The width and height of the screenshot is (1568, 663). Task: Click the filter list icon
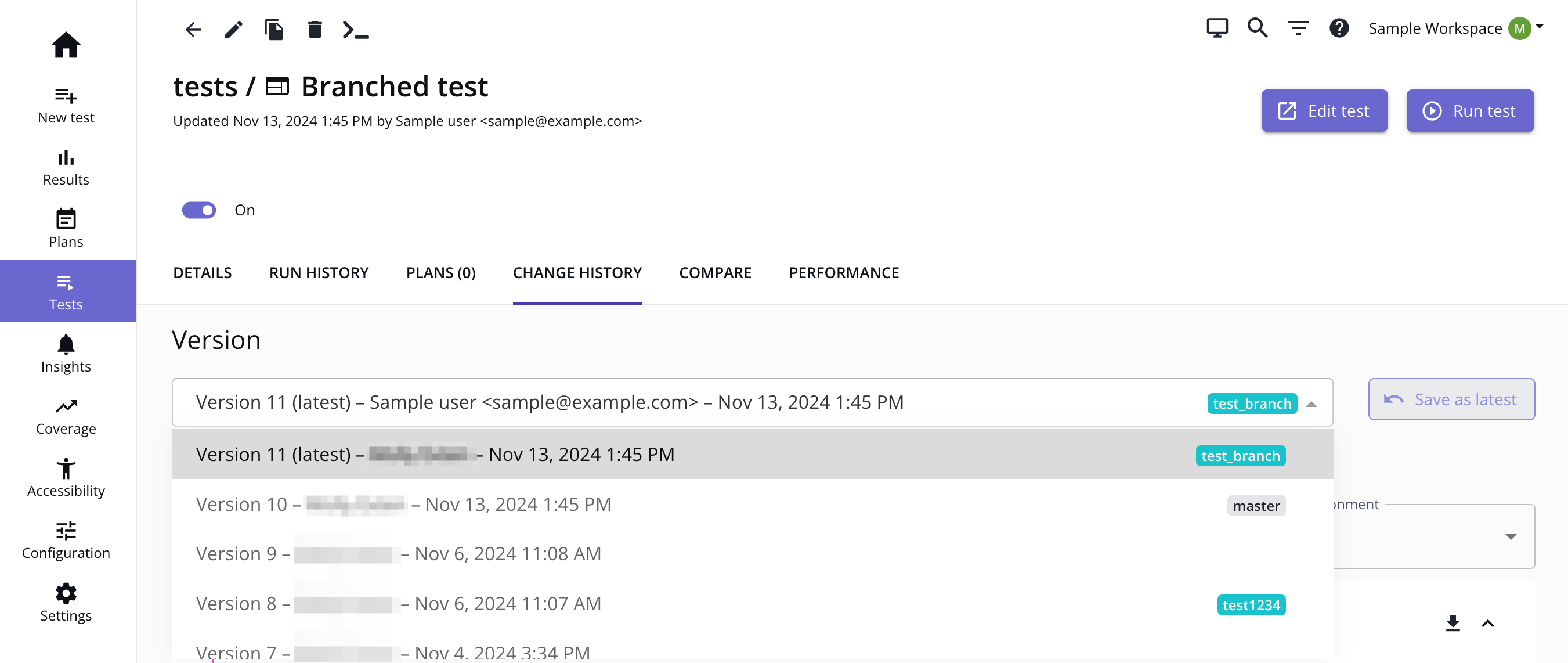coord(1298,28)
